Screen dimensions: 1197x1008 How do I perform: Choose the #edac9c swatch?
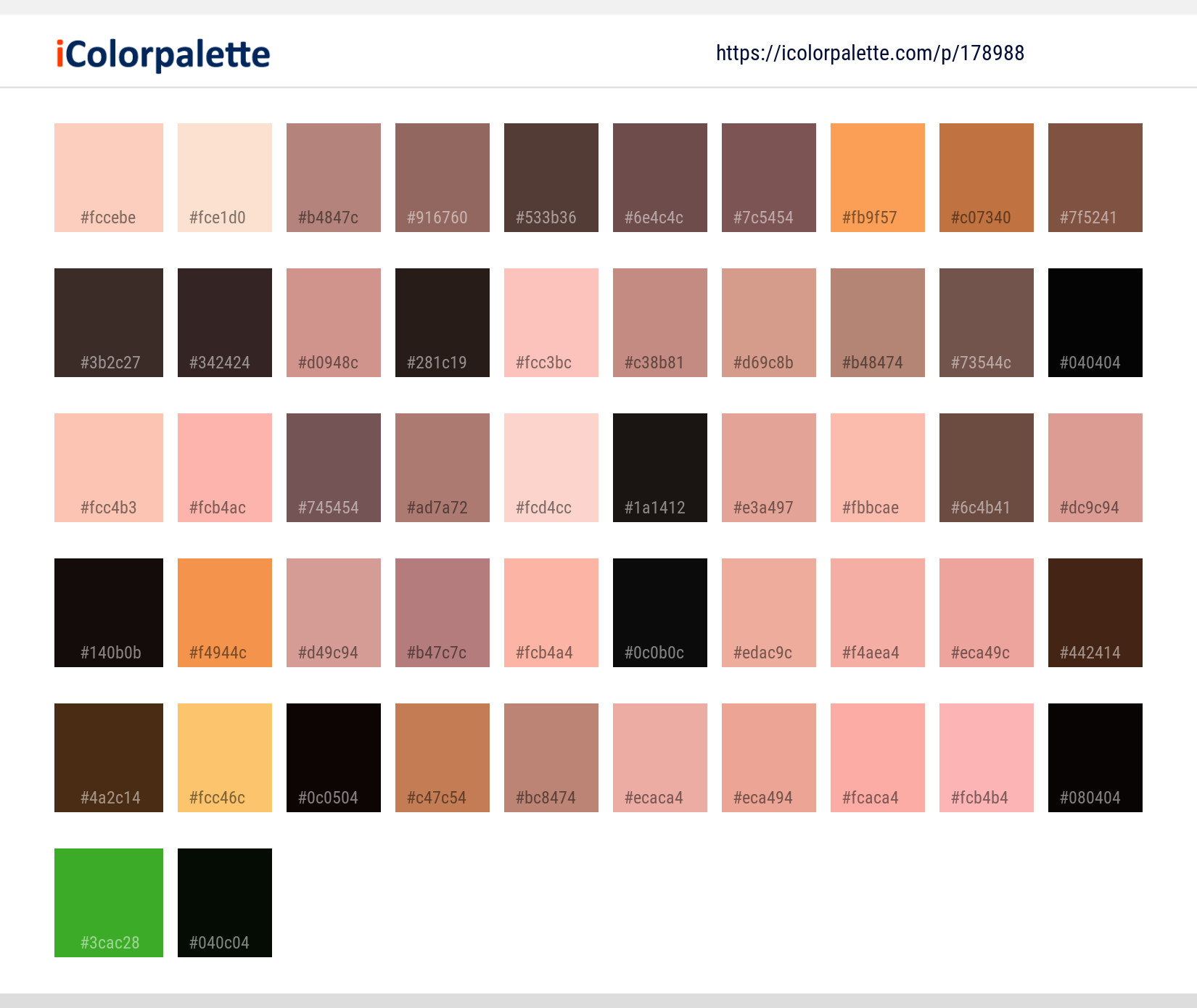769,613
